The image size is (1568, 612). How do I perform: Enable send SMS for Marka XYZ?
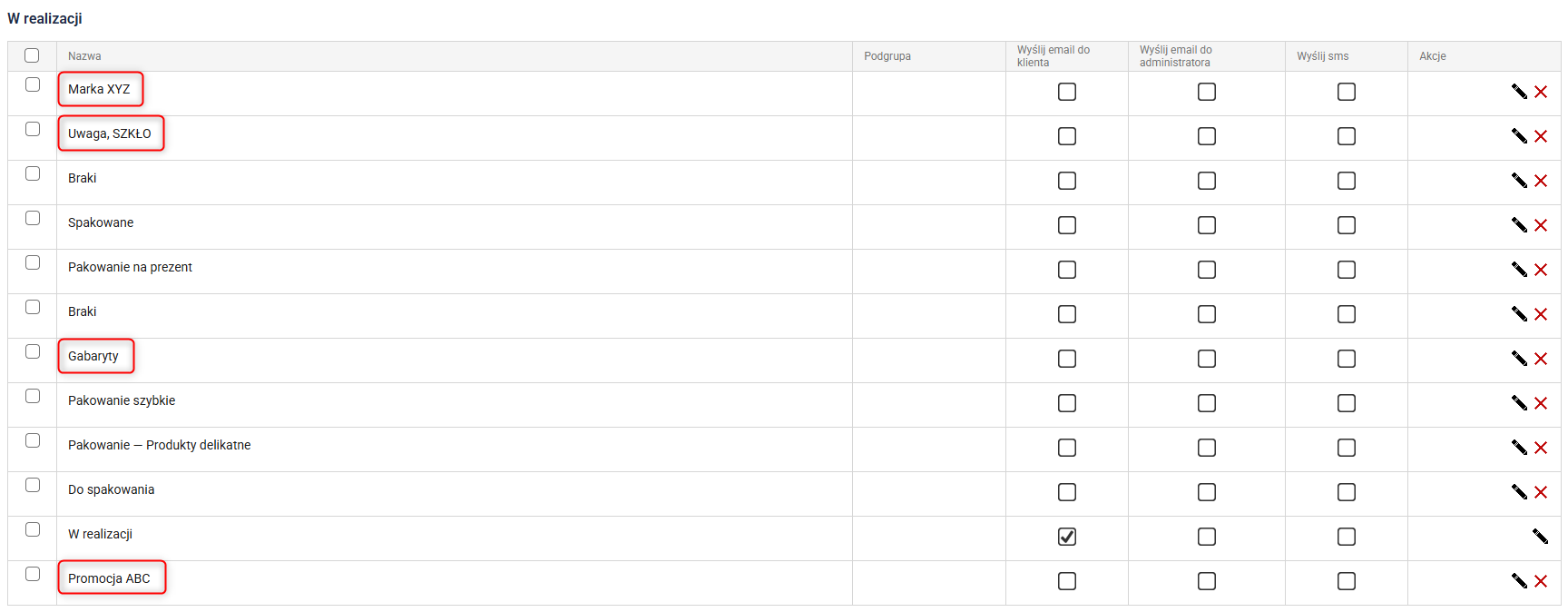pos(1347,92)
